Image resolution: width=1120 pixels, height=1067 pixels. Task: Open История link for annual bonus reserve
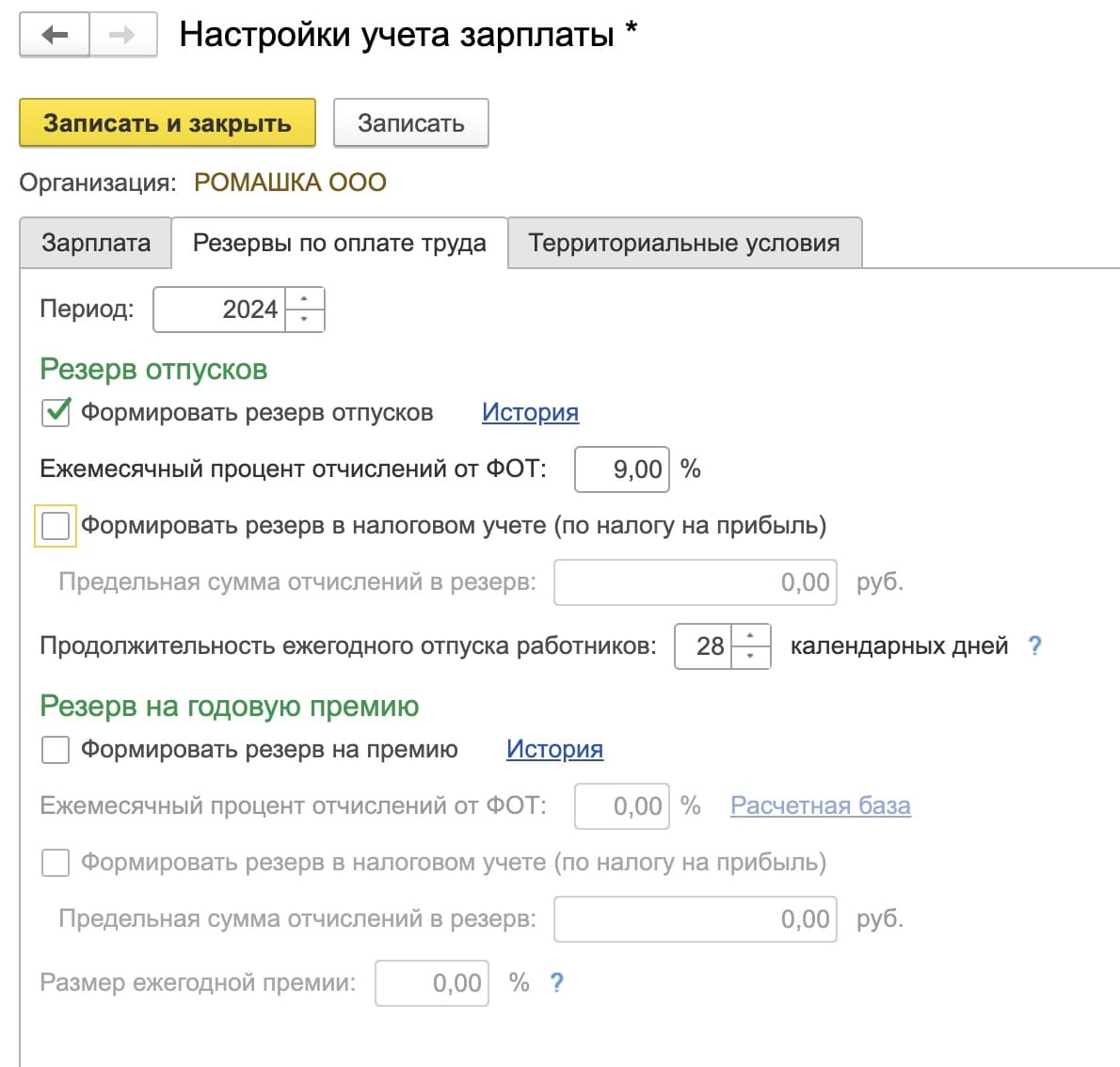(554, 749)
